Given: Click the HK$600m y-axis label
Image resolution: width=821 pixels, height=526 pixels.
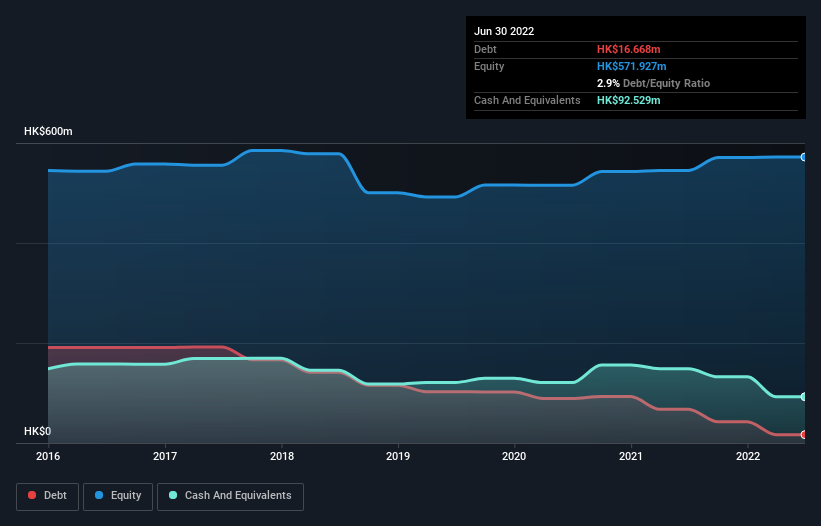Looking at the screenshot, I should click(x=48, y=131).
